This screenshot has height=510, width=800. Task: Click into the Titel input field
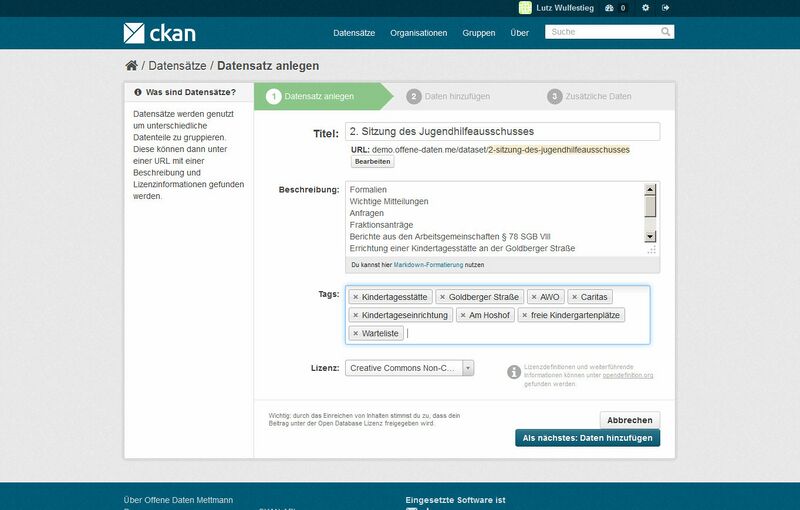(502, 131)
